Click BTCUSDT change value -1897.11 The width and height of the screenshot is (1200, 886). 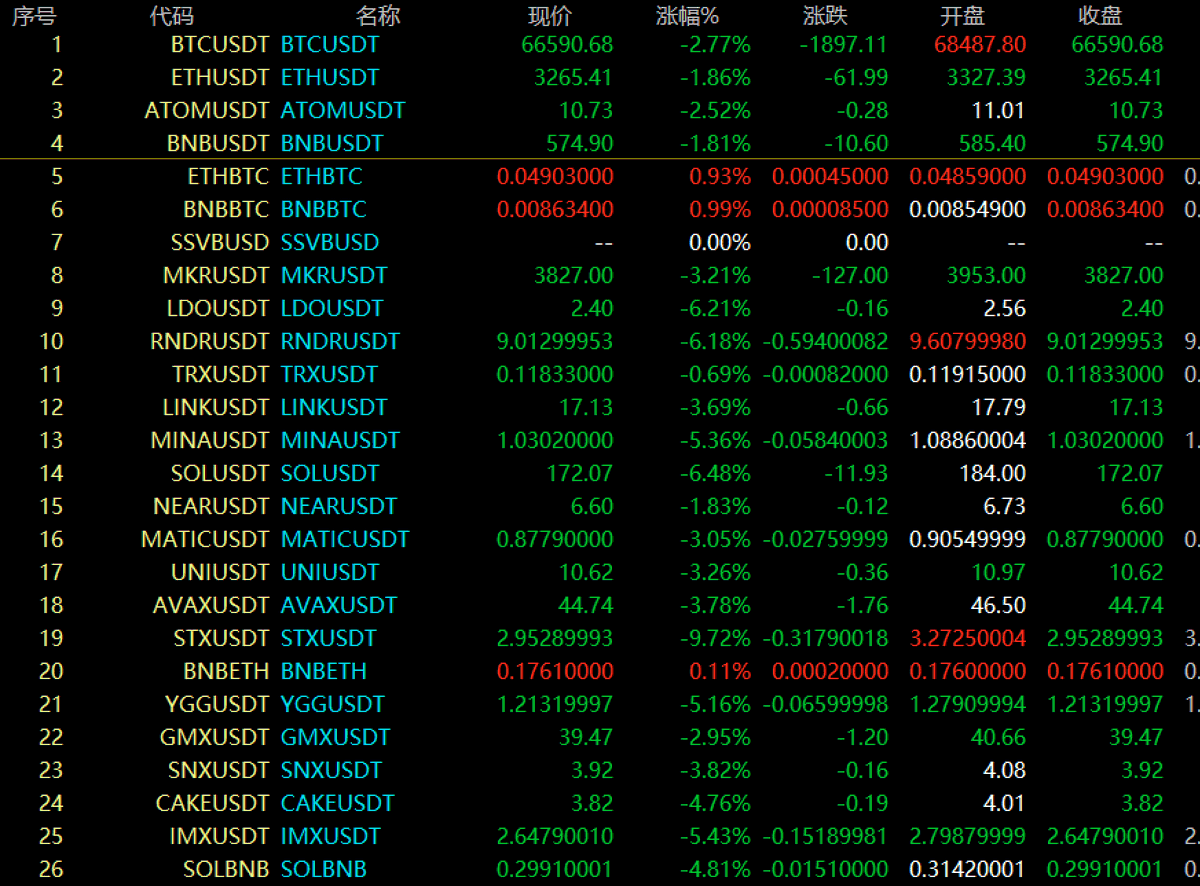[x=844, y=44]
